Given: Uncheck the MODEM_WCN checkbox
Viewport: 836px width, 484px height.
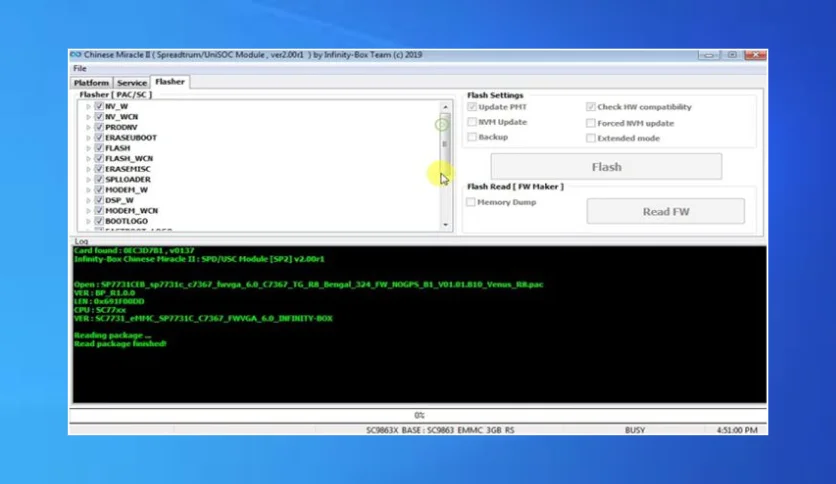Looking at the screenshot, I should pos(99,211).
